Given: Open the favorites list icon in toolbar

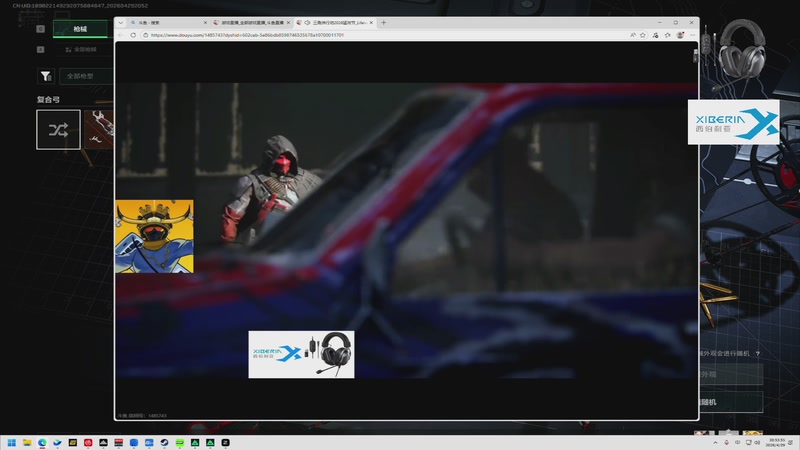Looking at the screenshot, I should pyautogui.click(x=668, y=35).
